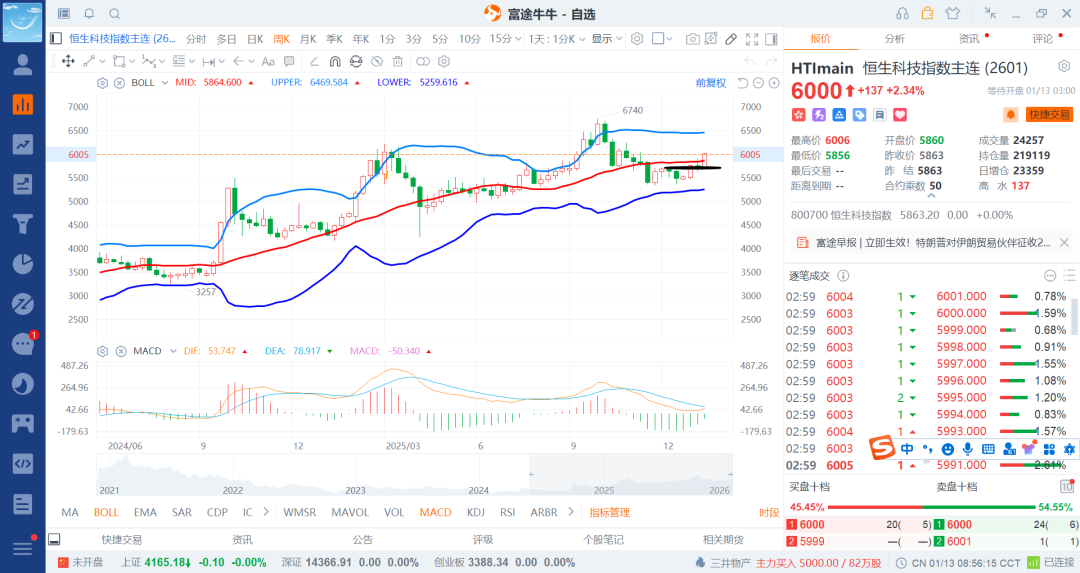Open BOLL indicator settings gear
This screenshot has width=1080, height=573.
point(102,83)
